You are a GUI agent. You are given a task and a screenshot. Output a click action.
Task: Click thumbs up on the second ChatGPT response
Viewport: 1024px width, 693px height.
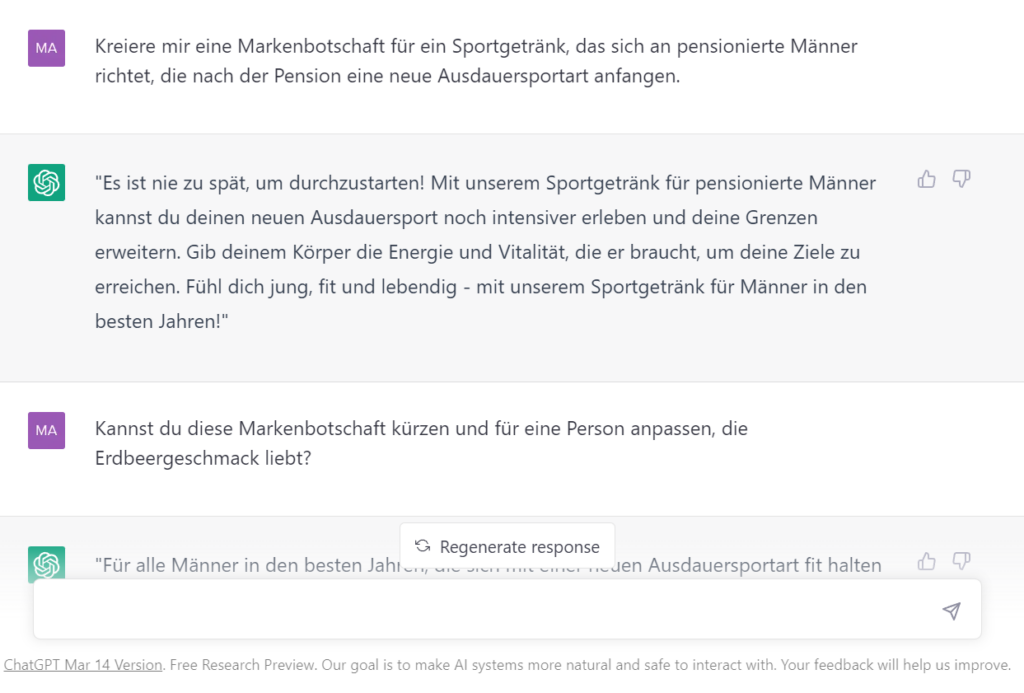pos(927,561)
